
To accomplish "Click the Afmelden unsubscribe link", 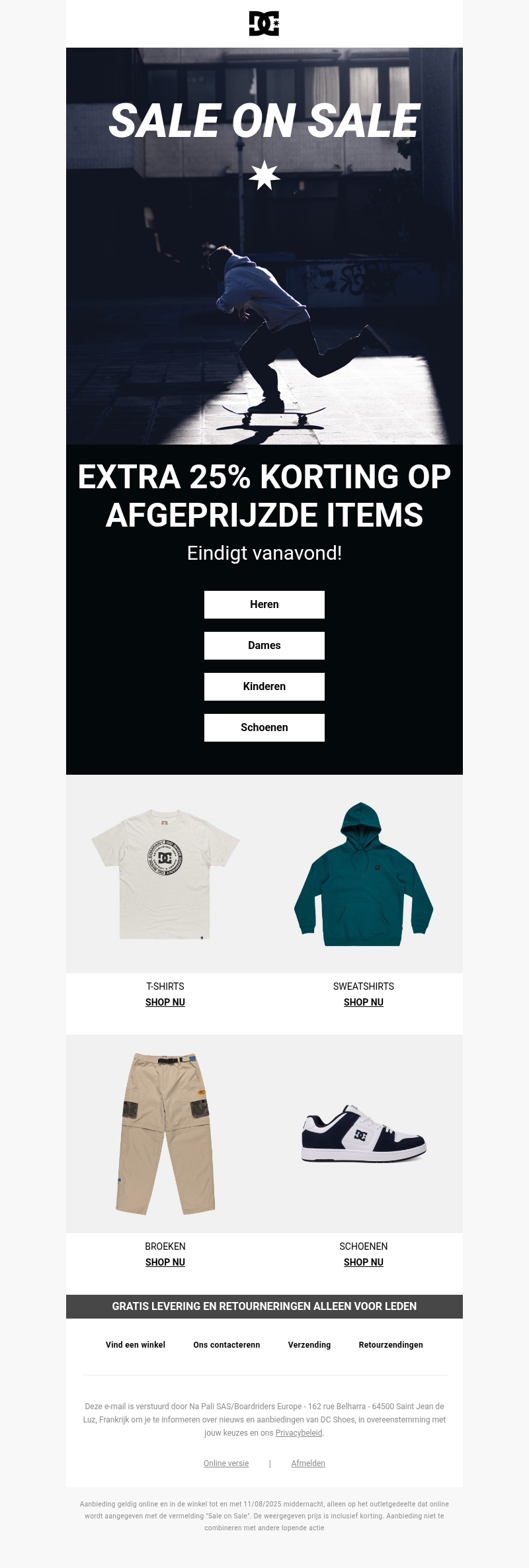I will pos(308,1463).
